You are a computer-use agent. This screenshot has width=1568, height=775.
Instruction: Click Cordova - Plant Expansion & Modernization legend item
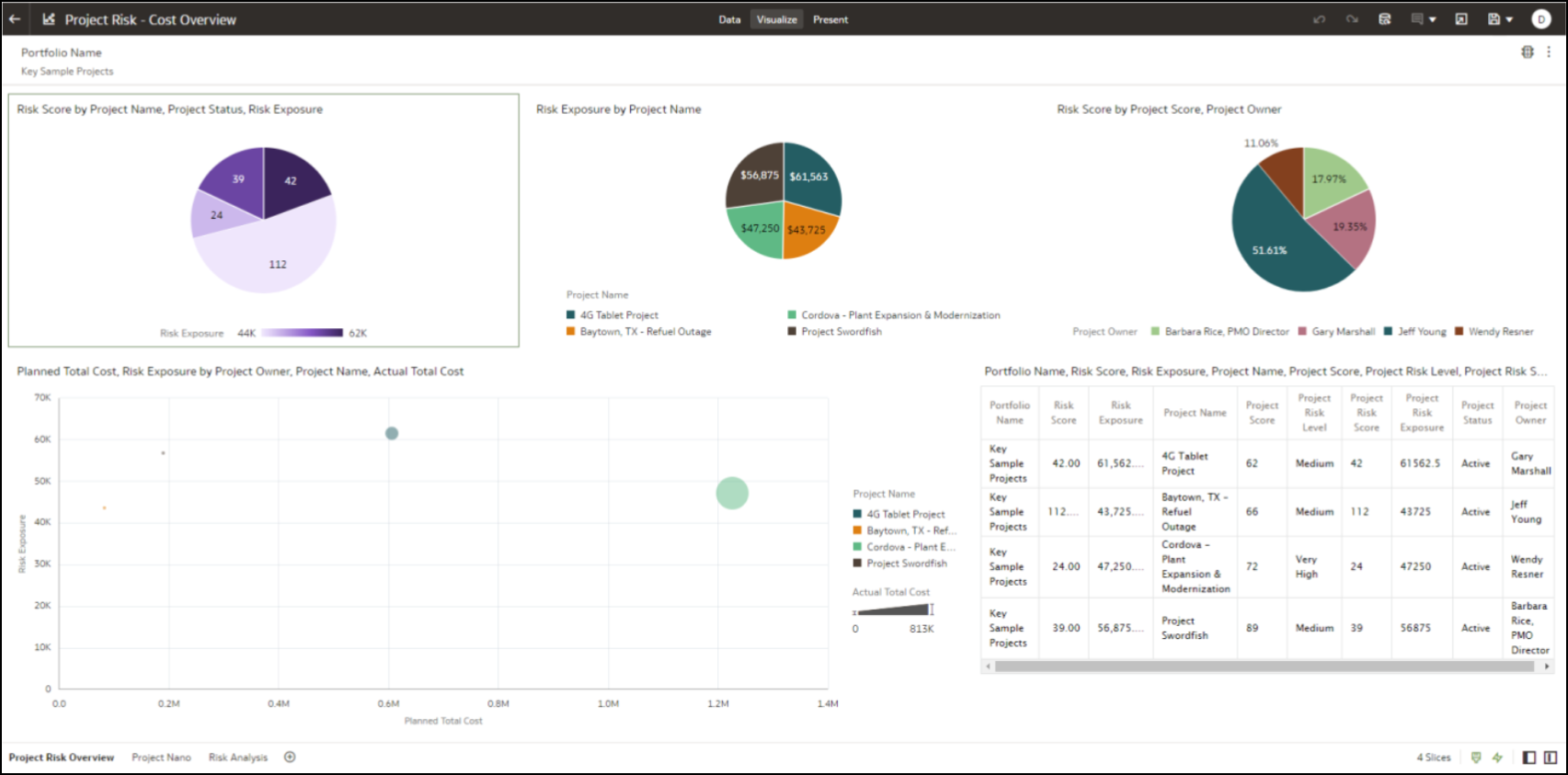tap(894, 315)
